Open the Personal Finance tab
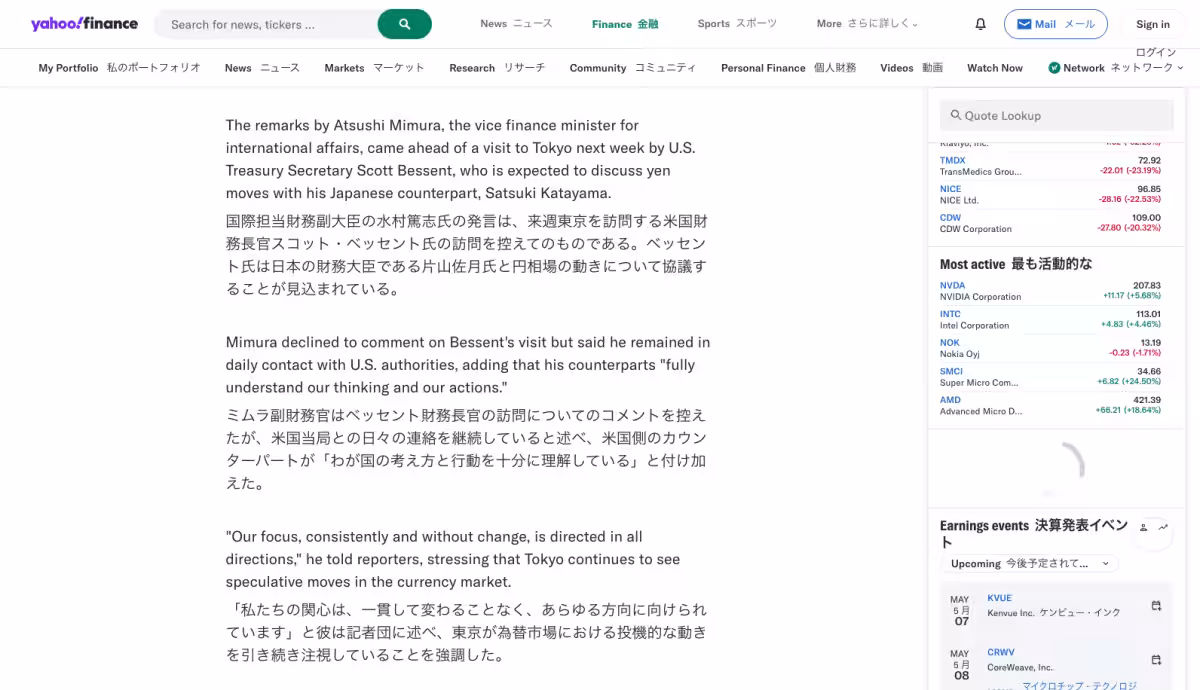The image size is (1200, 690). tap(788, 68)
